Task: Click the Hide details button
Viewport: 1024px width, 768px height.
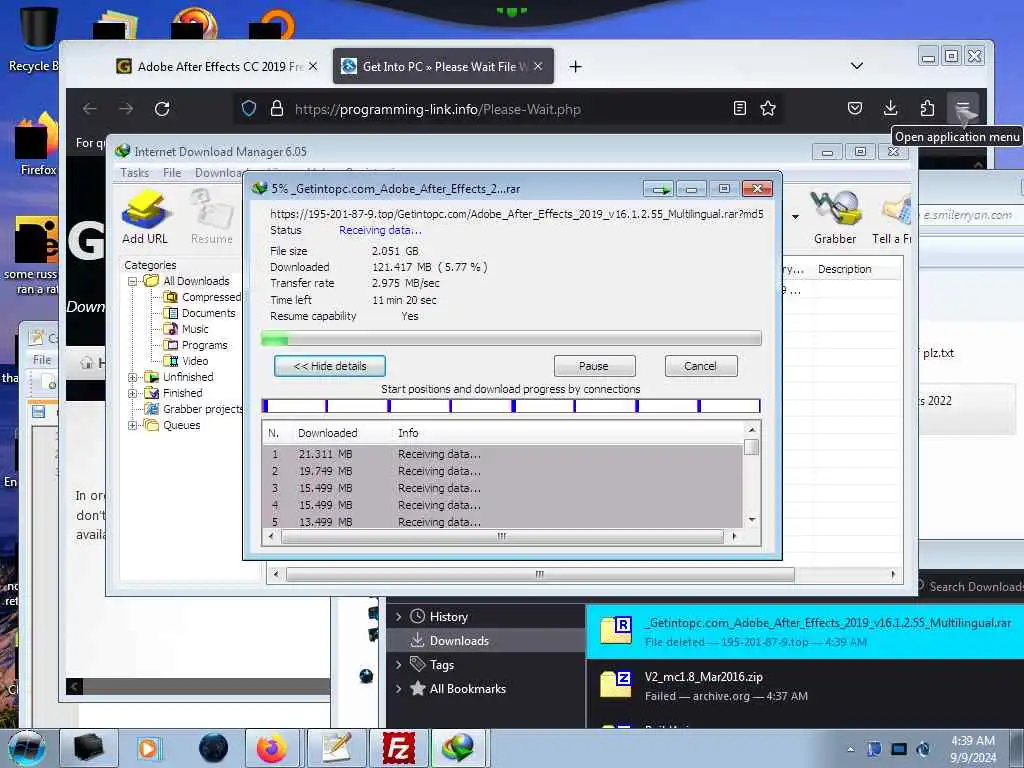Action: [x=330, y=366]
